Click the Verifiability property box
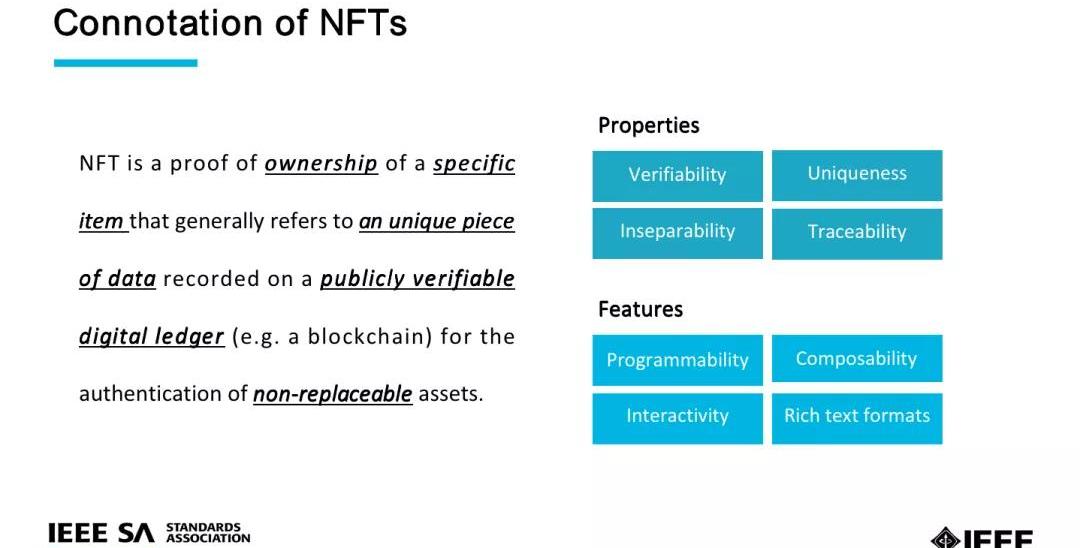Image resolution: width=1080 pixels, height=548 pixels. tap(677, 176)
